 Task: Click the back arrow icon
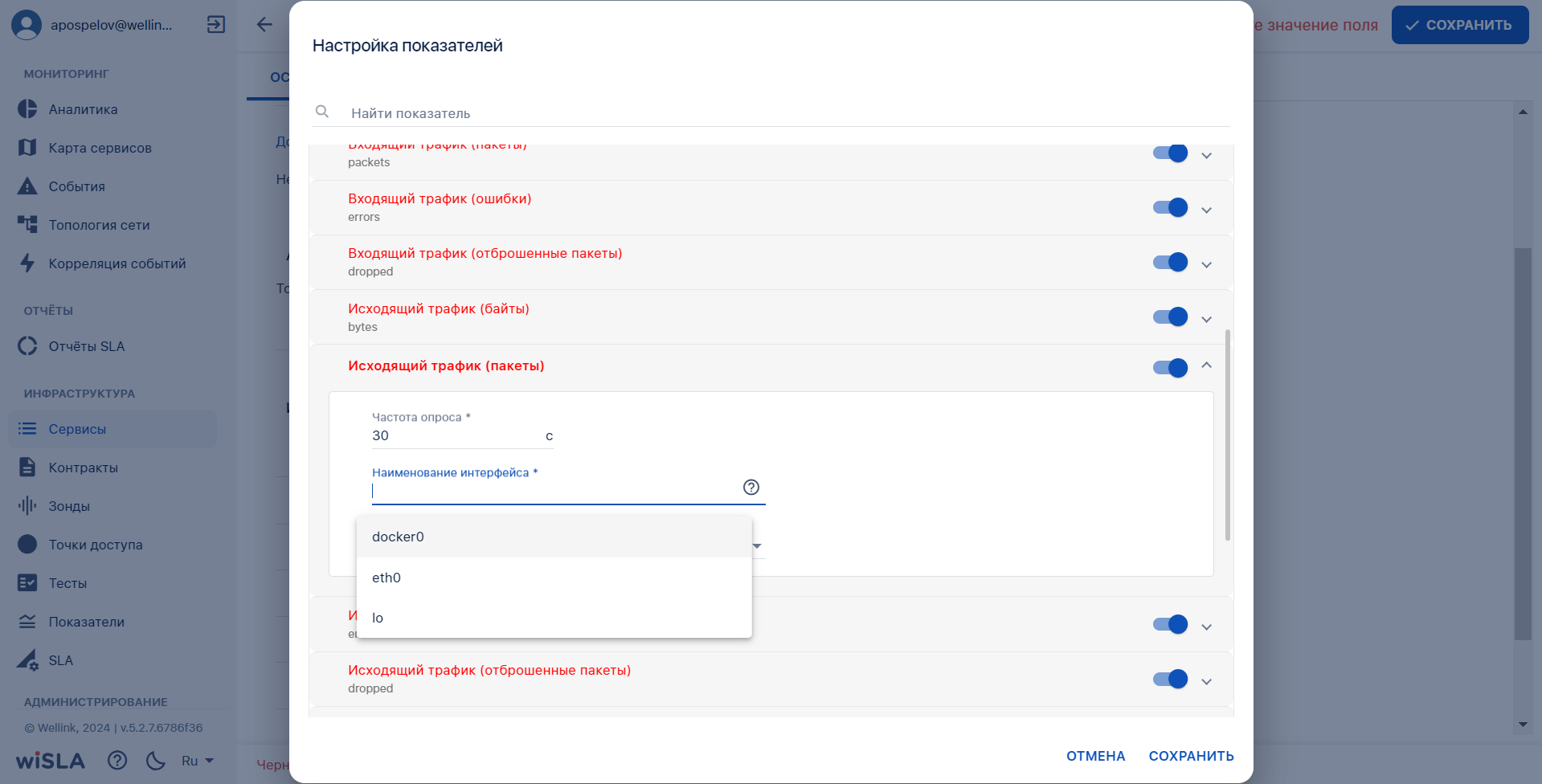pos(264,24)
